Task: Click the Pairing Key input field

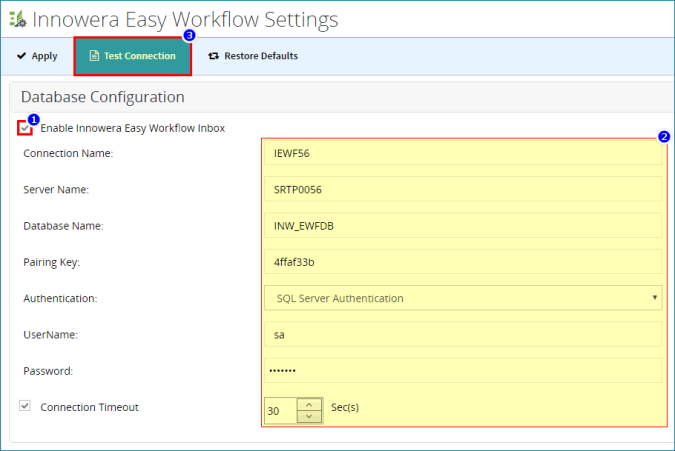Action: [463, 262]
